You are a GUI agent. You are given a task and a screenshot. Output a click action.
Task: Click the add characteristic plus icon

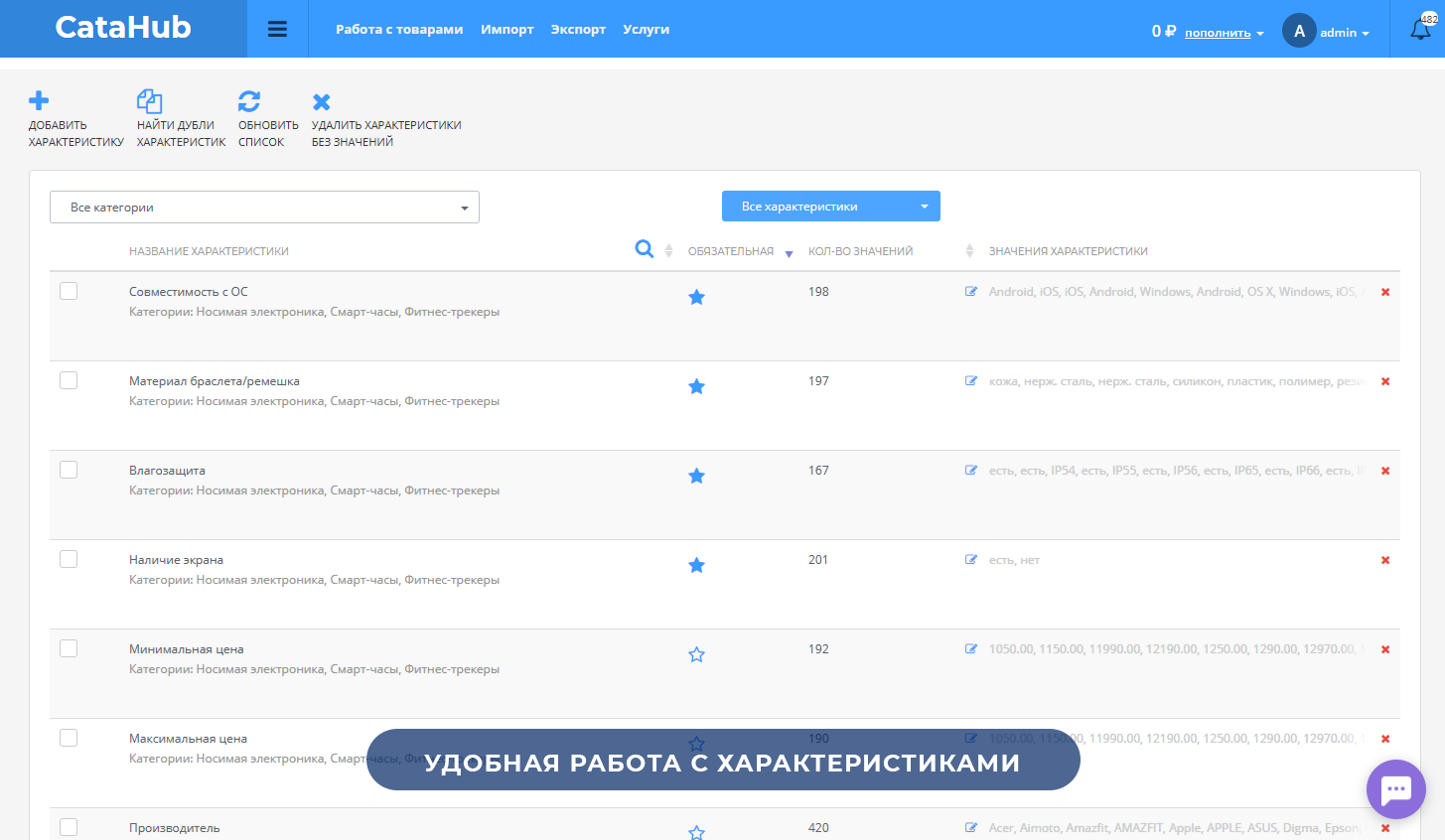pyautogui.click(x=39, y=100)
